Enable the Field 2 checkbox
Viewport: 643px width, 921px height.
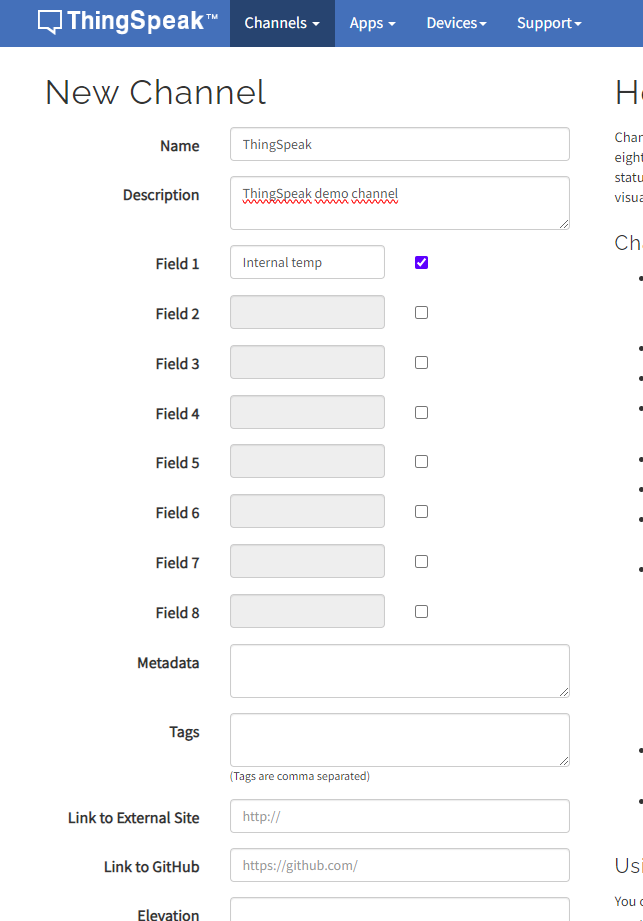[421, 312]
